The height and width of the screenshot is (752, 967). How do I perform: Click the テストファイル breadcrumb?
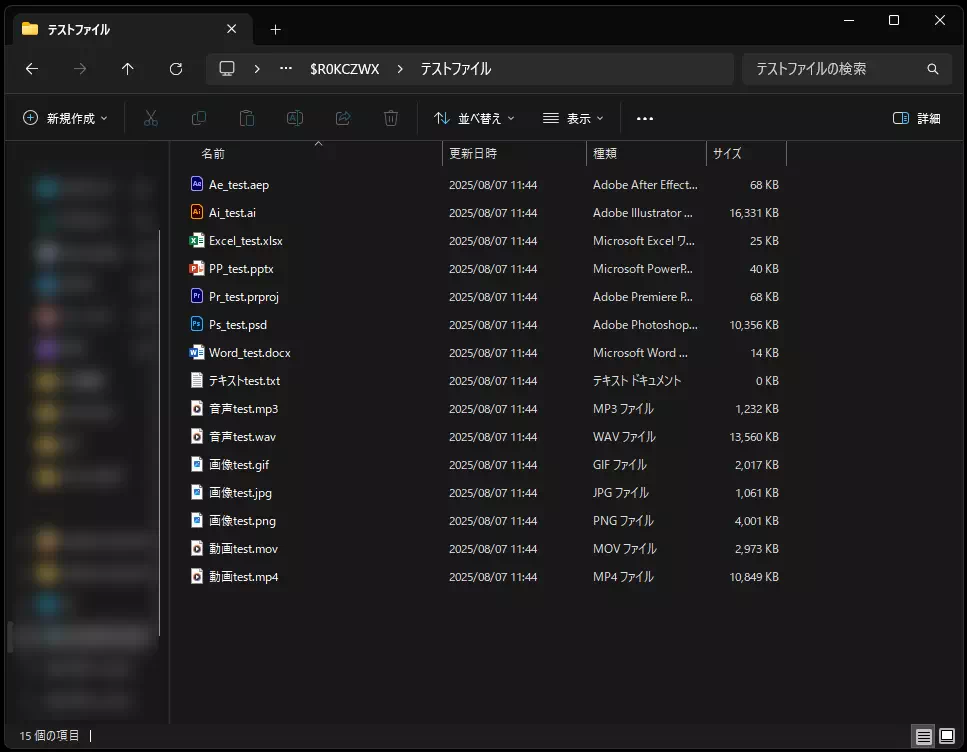click(x=456, y=69)
